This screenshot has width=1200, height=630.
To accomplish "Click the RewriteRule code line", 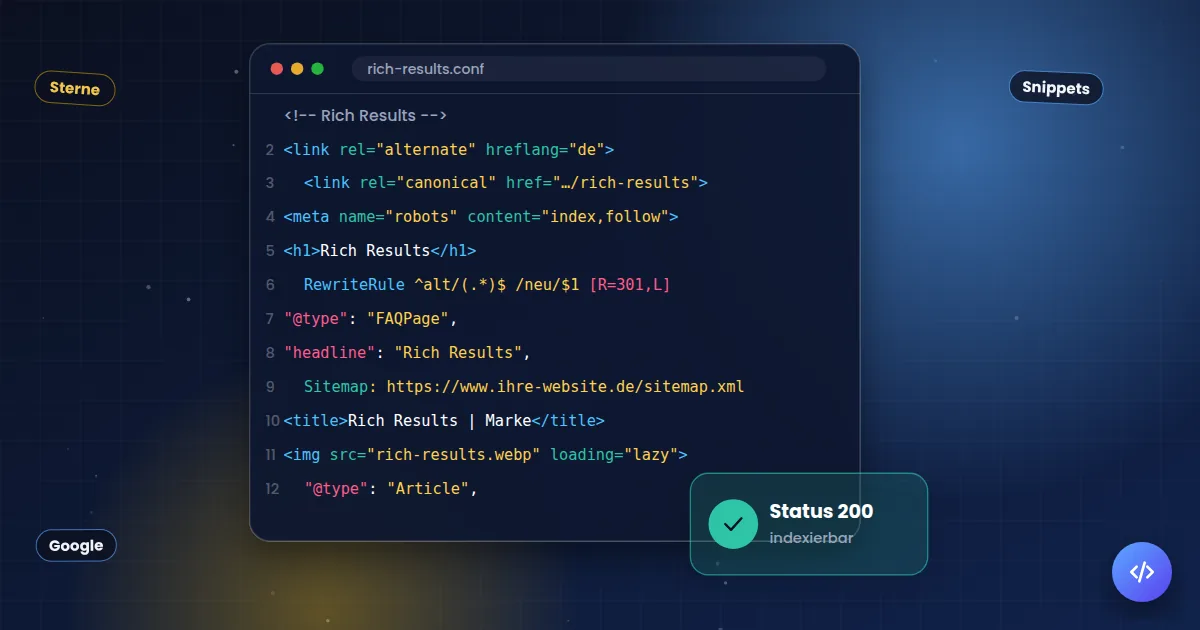I will click(x=487, y=285).
